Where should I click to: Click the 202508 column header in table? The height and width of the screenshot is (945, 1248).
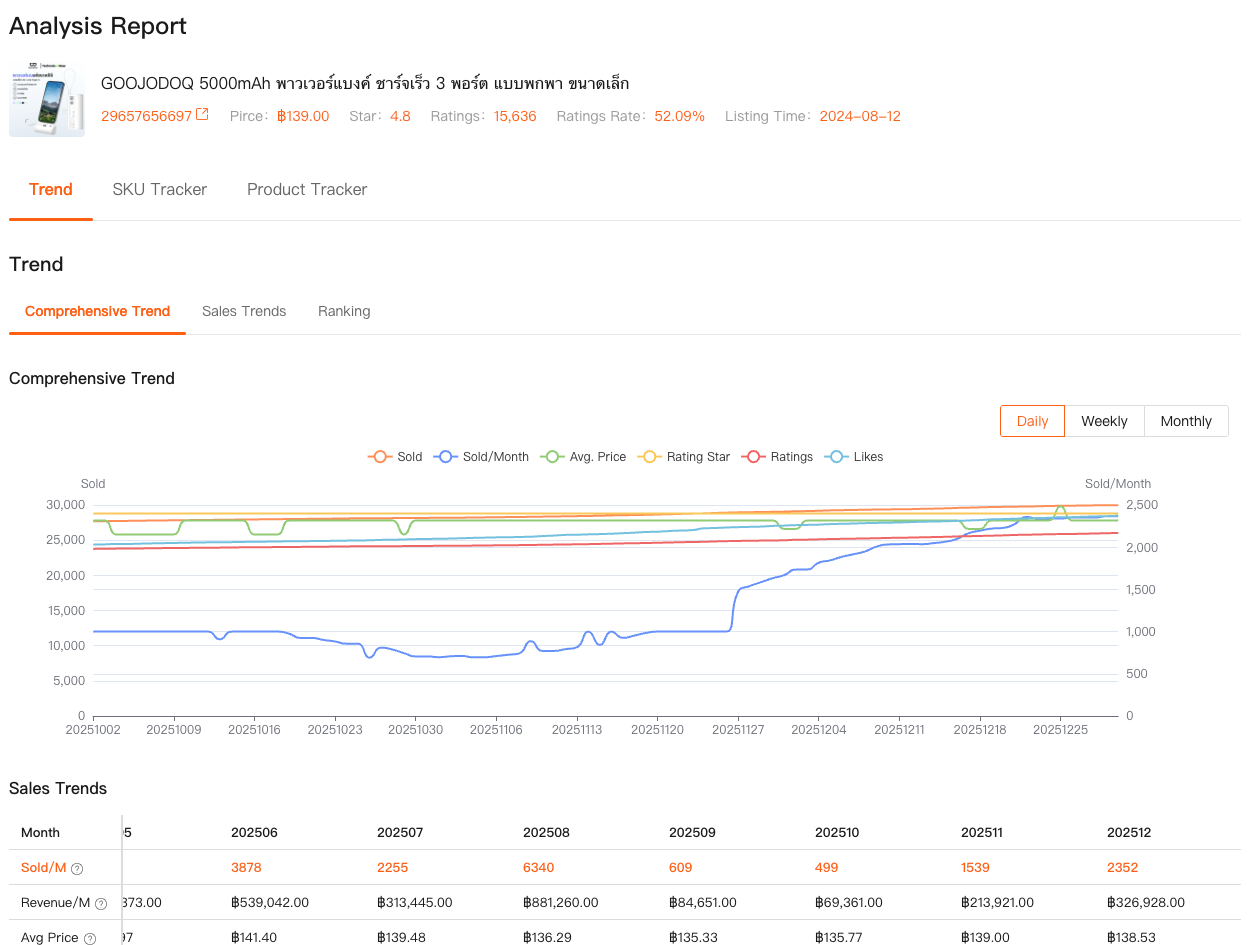(x=544, y=832)
